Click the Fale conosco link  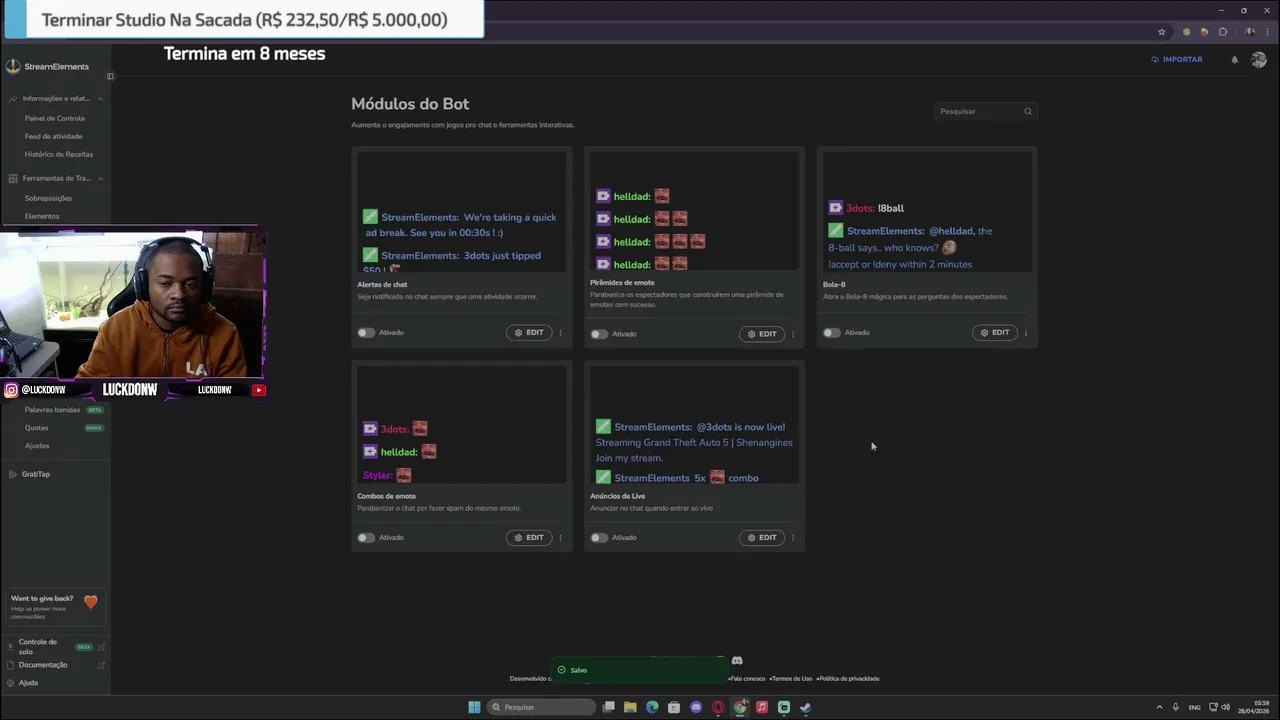(x=748, y=679)
